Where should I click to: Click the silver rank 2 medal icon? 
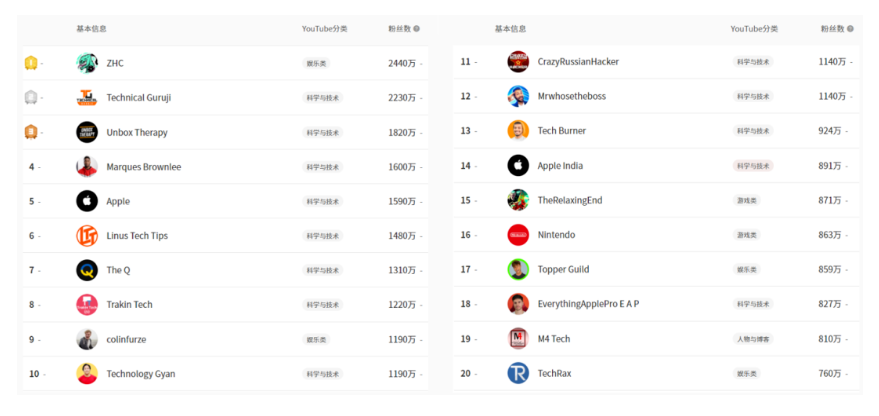[x=31, y=98]
